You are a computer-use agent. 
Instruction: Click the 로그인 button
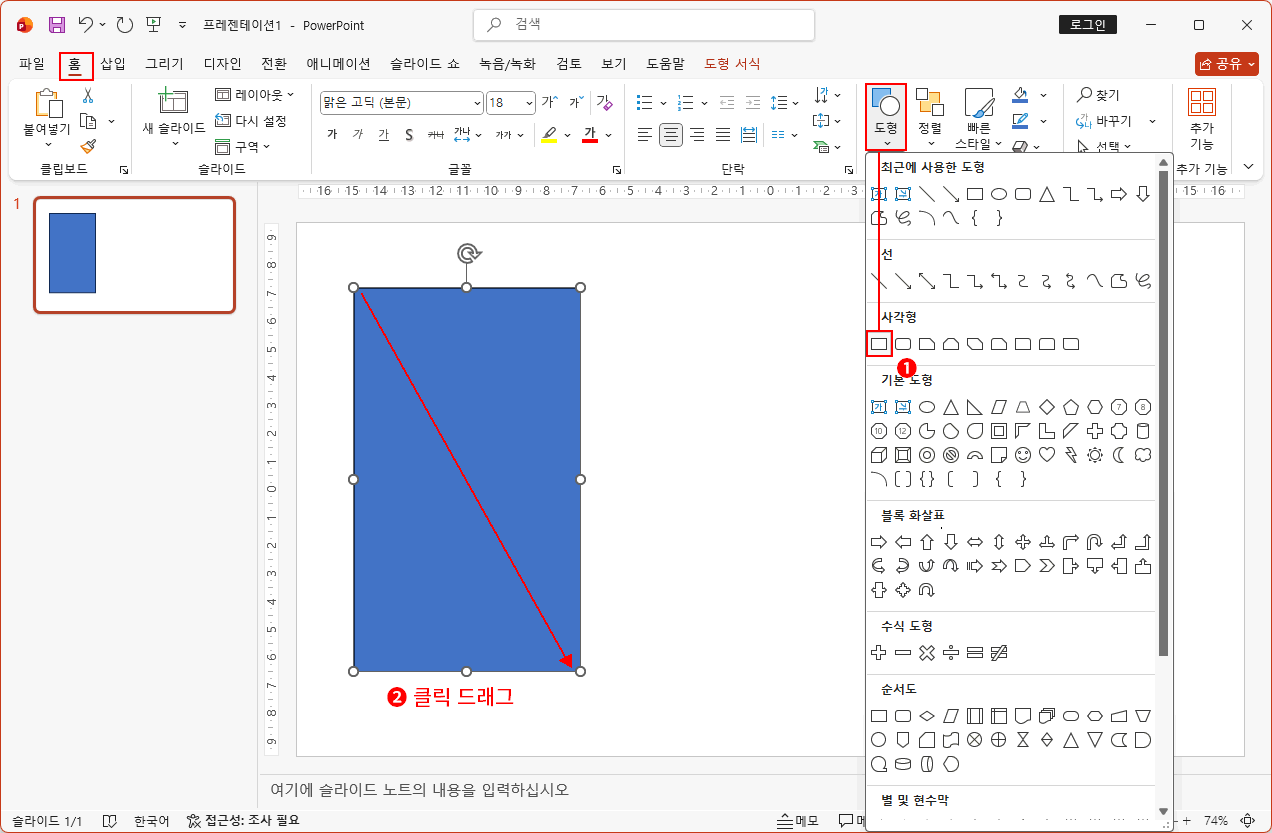[1087, 24]
